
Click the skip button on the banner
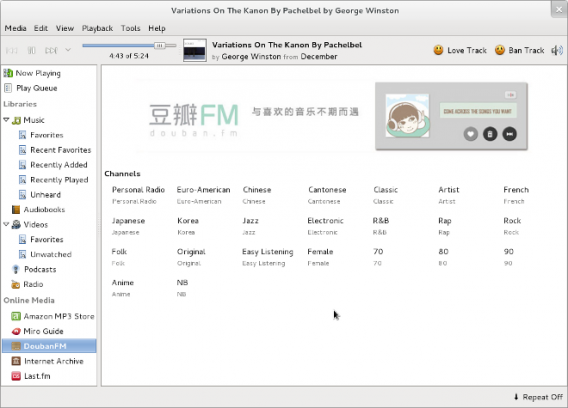[510, 134]
